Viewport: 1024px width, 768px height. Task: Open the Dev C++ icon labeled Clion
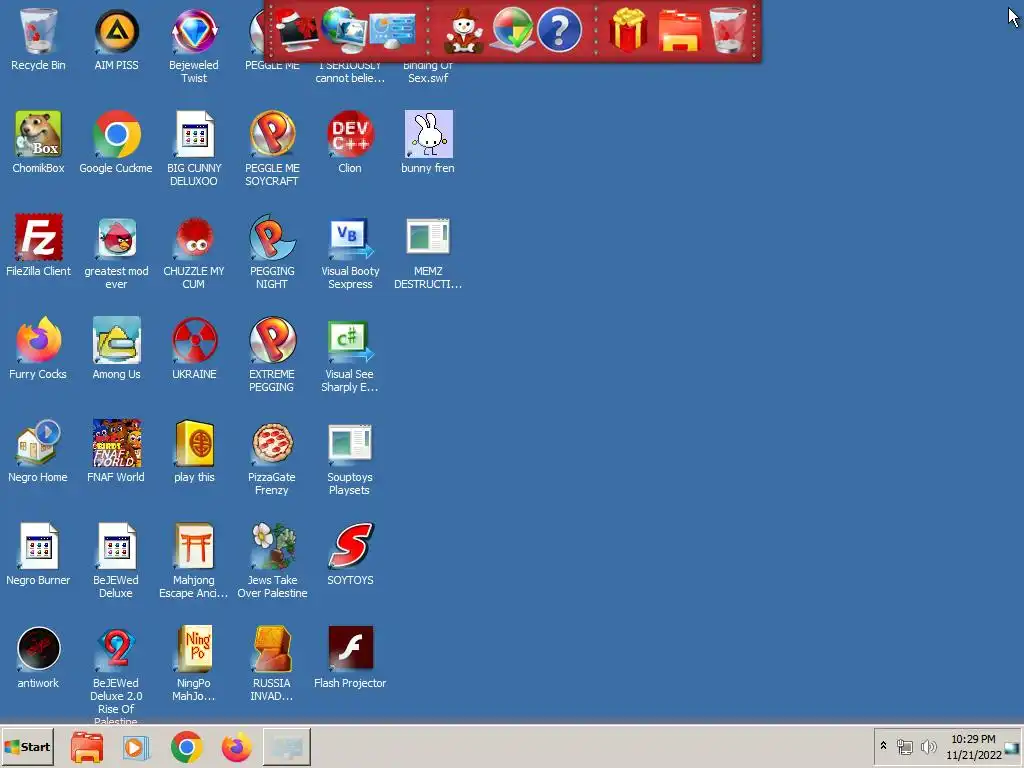click(x=350, y=142)
